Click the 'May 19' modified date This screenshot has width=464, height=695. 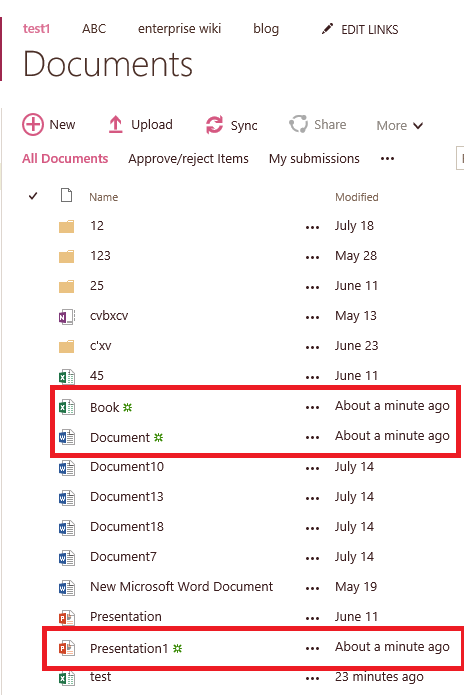coord(356,586)
